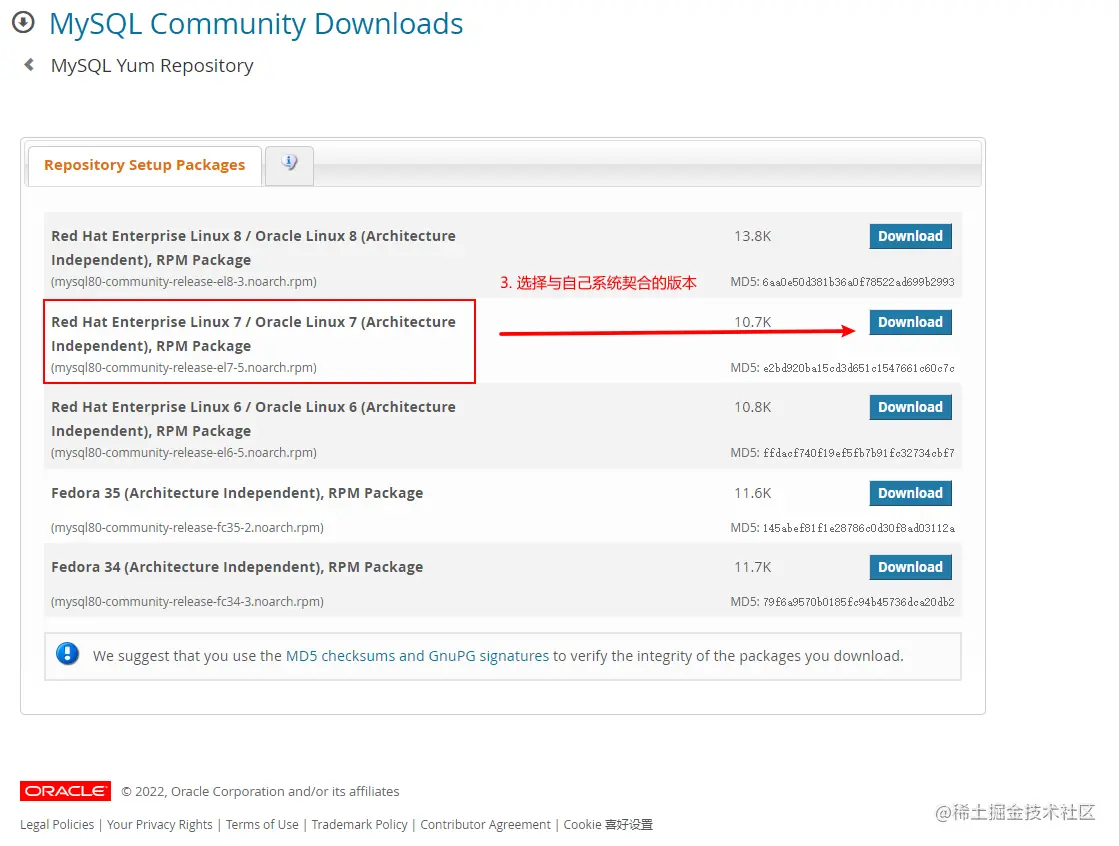
Task: Download the Fedora 35 RPM package
Action: coord(910,493)
